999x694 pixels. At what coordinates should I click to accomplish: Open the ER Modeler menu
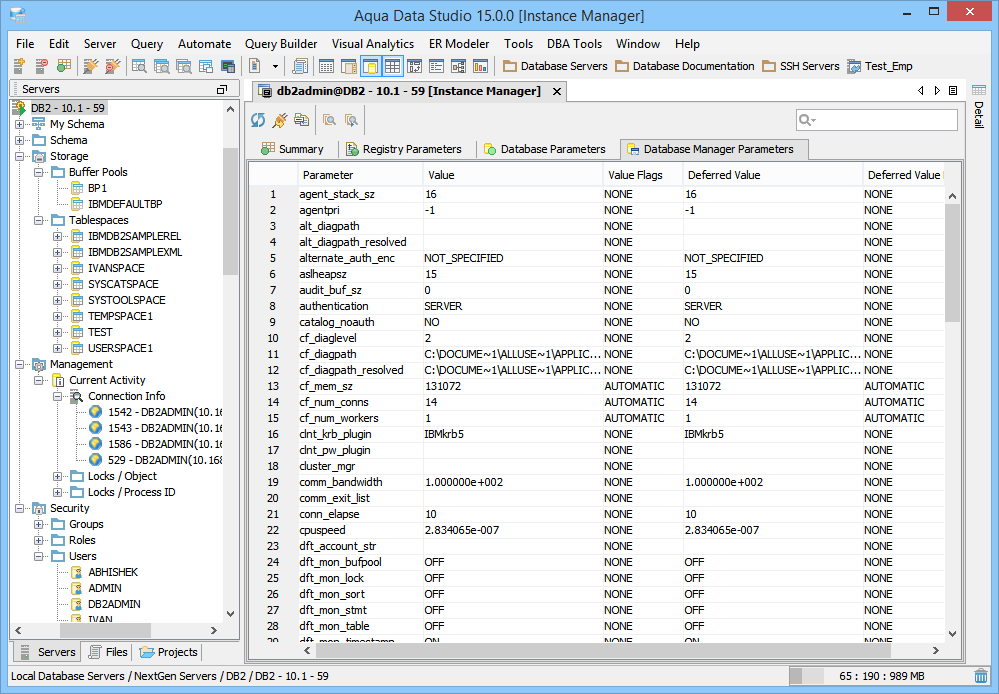click(x=459, y=43)
